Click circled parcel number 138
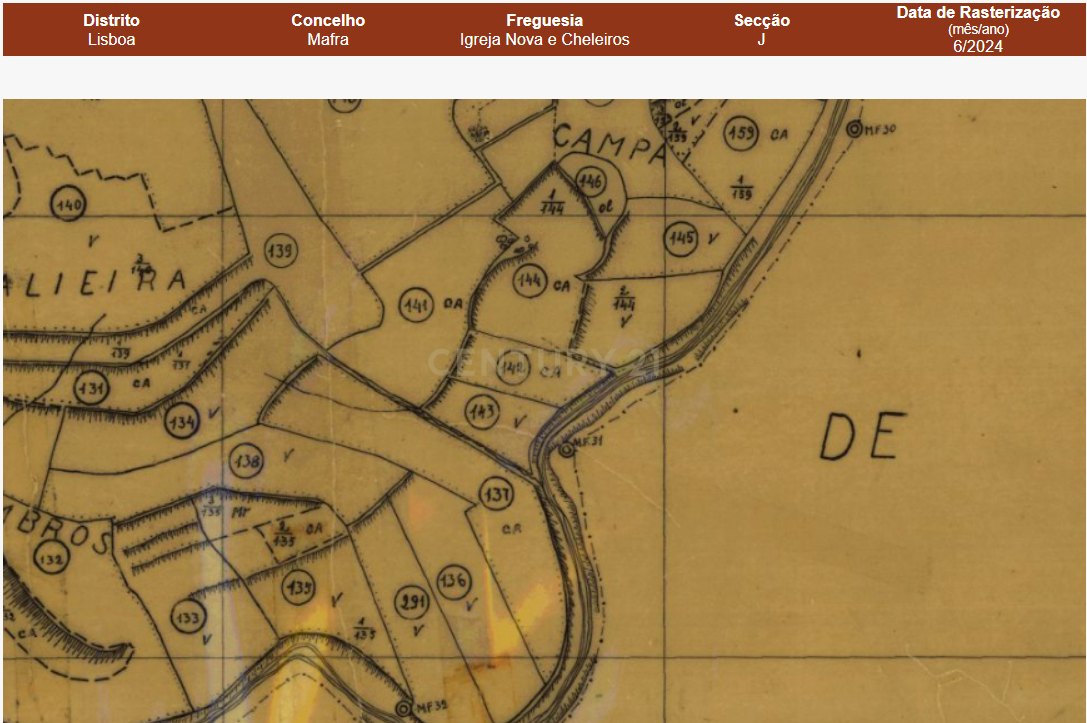Screen dimensions: 1087x723 247,461
